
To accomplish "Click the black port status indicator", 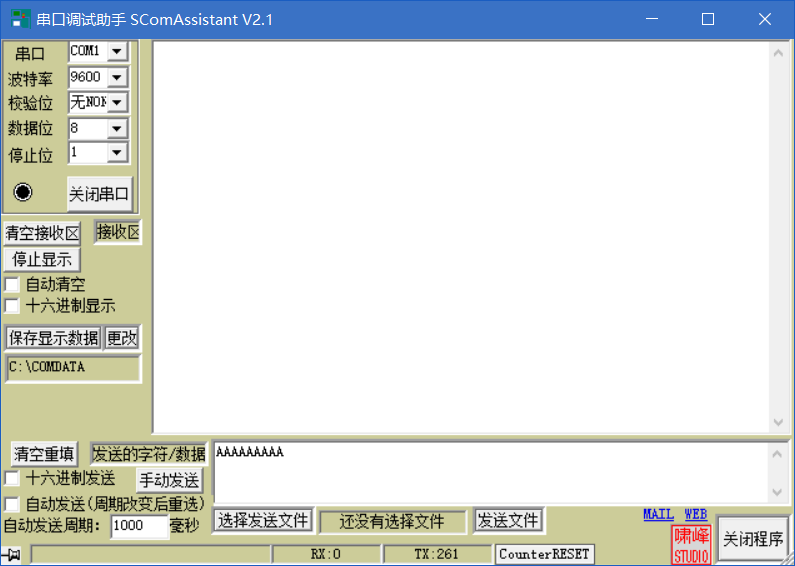I will 23,192.
